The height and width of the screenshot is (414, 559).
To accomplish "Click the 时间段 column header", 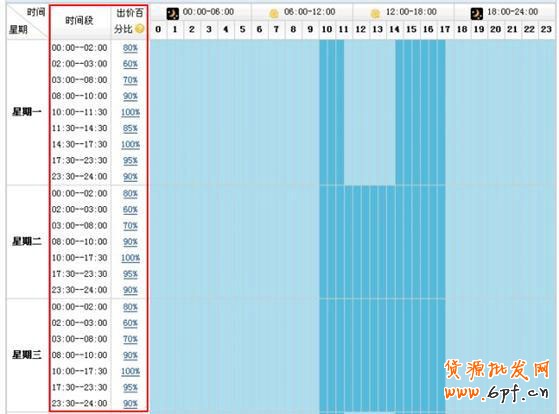I will (x=80, y=21).
